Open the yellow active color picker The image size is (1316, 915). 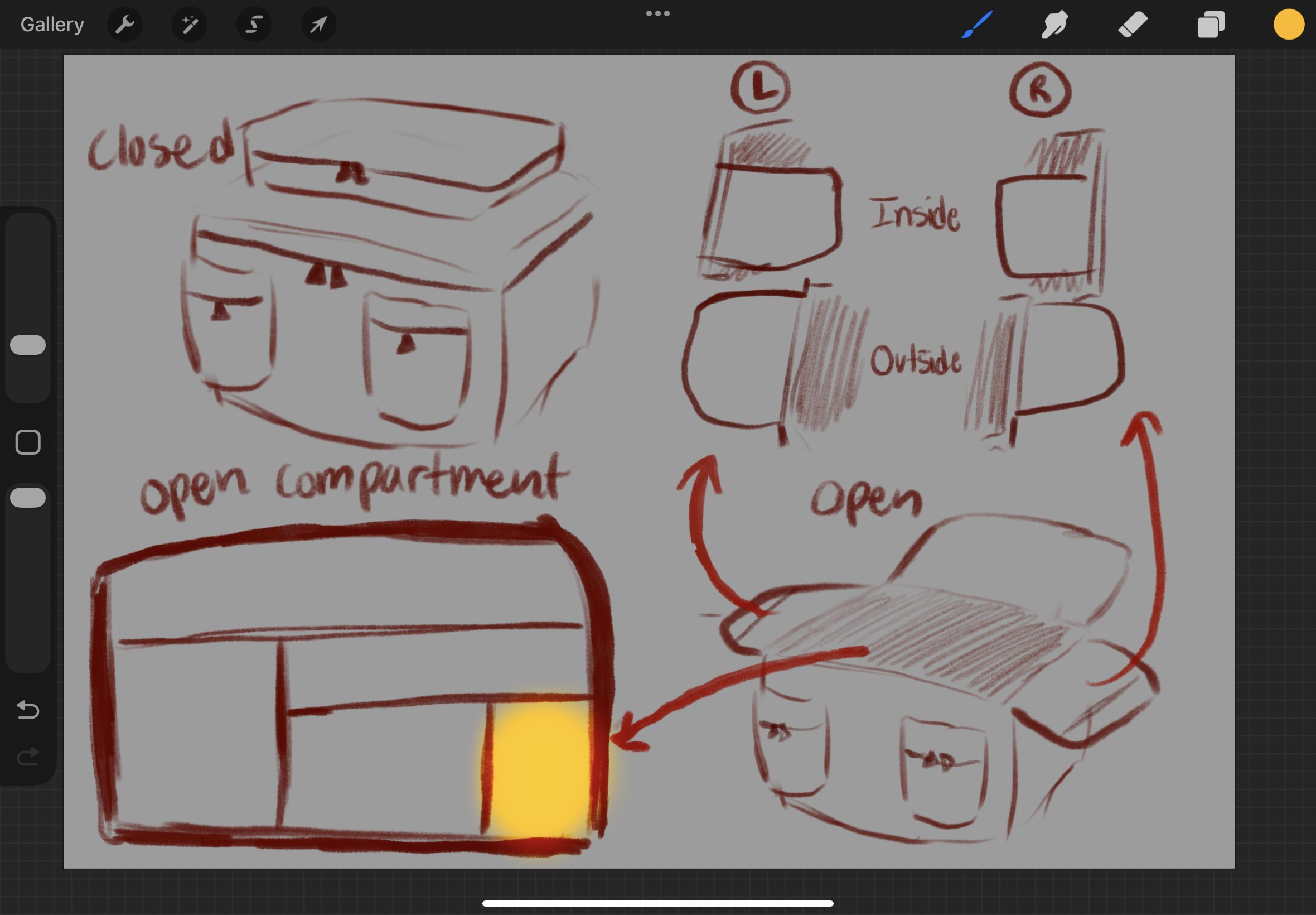click(x=1289, y=25)
